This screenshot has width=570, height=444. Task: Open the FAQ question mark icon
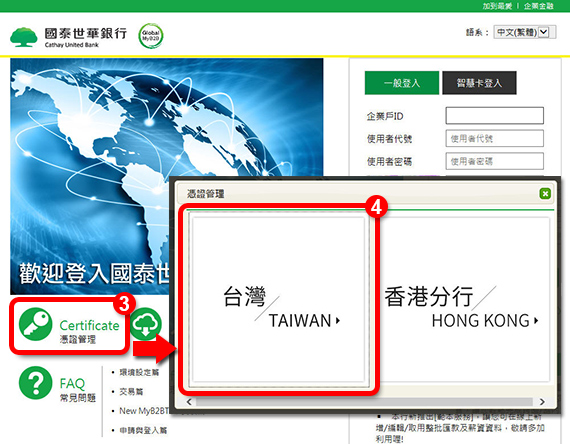(x=35, y=383)
